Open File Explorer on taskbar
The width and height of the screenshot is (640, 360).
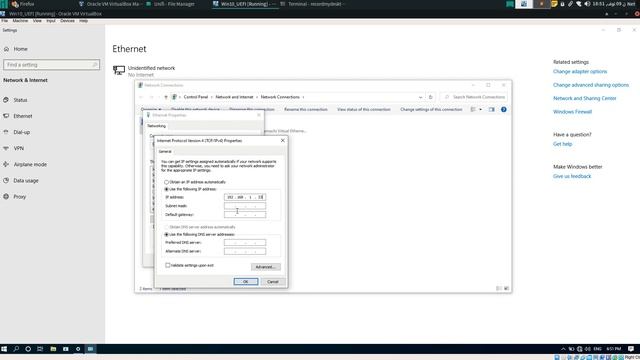click(53, 349)
